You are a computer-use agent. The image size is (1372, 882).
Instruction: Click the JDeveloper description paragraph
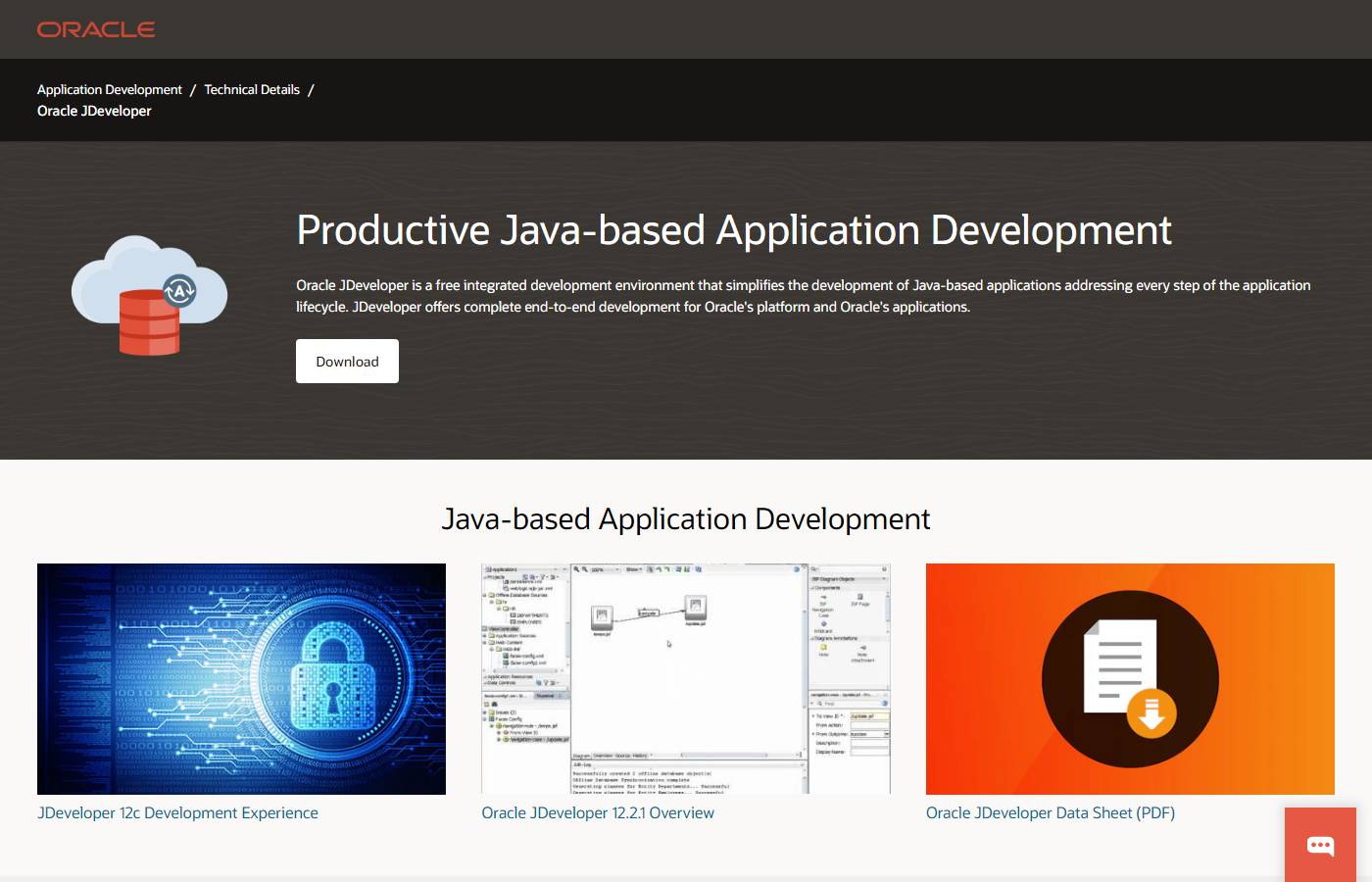pos(804,296)
